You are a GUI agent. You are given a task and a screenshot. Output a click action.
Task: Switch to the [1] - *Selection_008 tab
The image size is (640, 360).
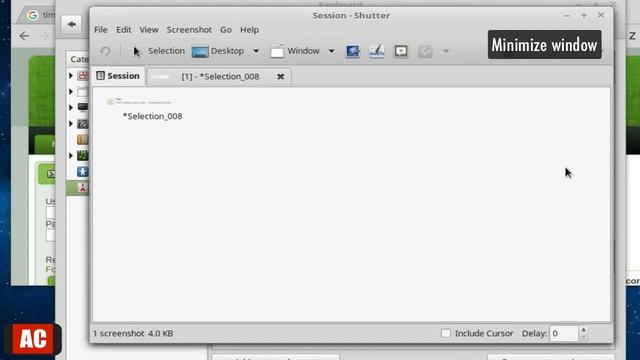220,76
